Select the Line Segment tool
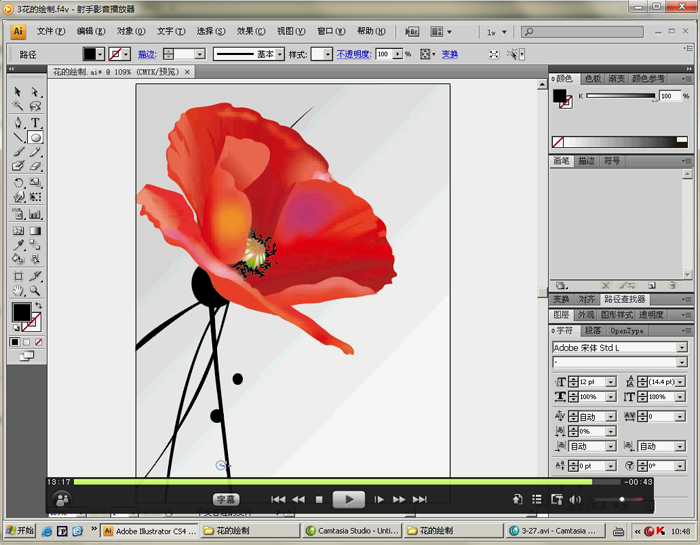Viewport: 700px width, 545px height. [17, 137]
